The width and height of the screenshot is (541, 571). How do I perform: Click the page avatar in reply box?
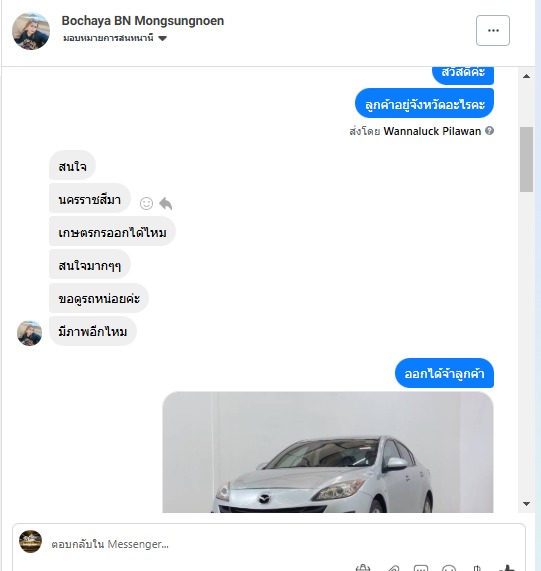31,542
